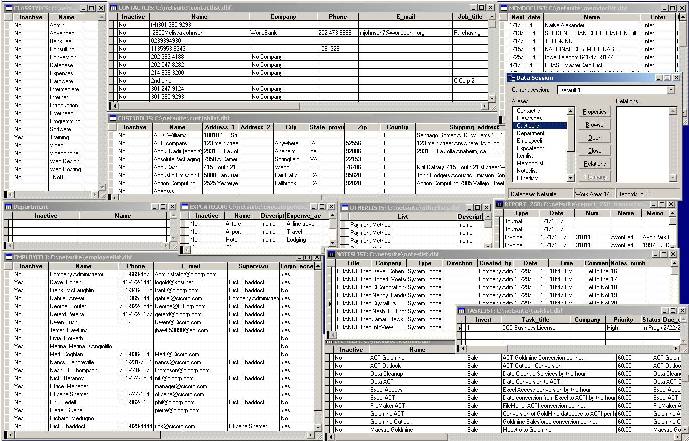Select High priority cell in TASKLIST
The width and height of the screenshot is (689, 441).
point(623,328)
